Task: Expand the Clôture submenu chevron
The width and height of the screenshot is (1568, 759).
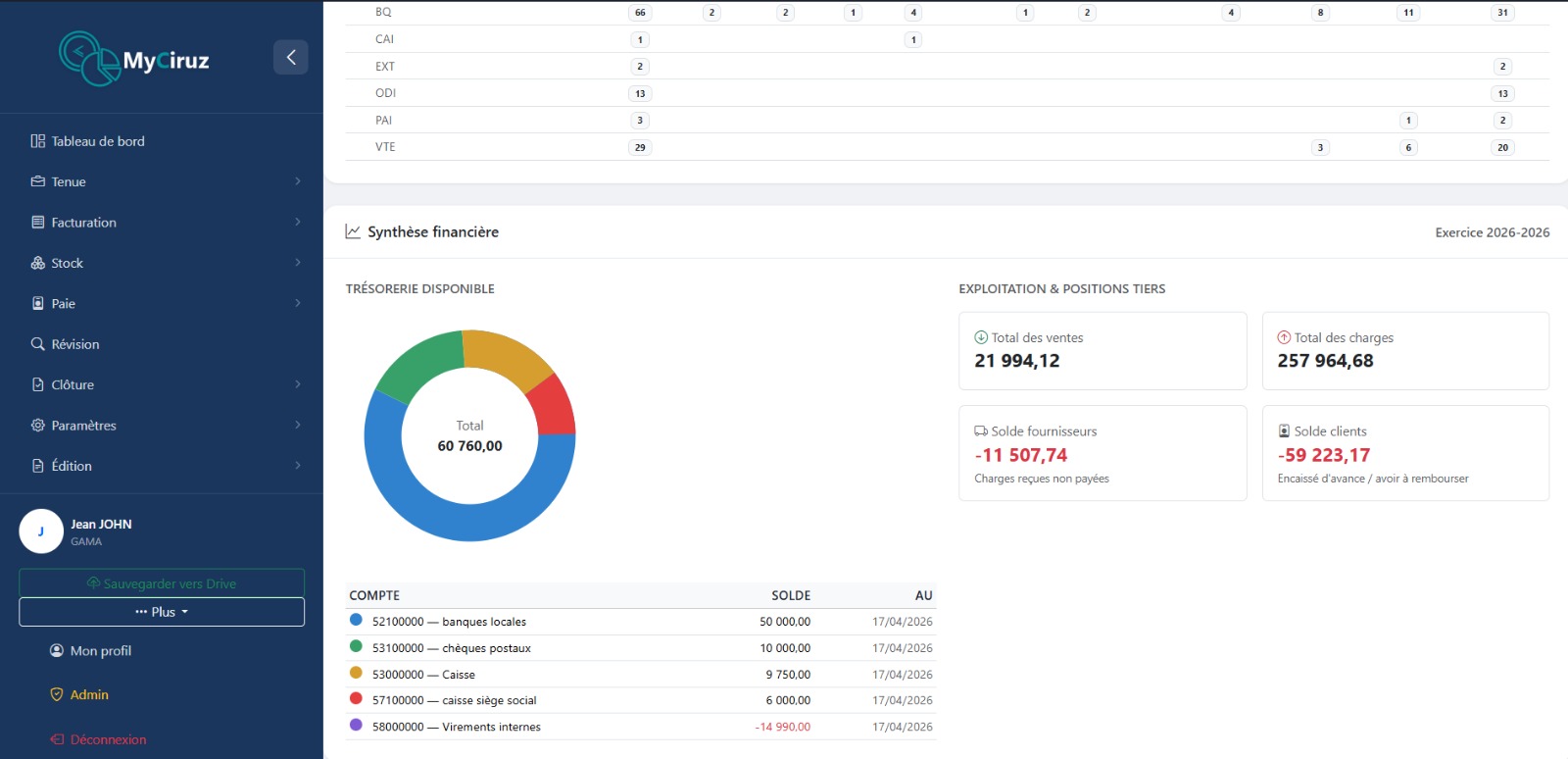Action: click(x=298, y=384)
